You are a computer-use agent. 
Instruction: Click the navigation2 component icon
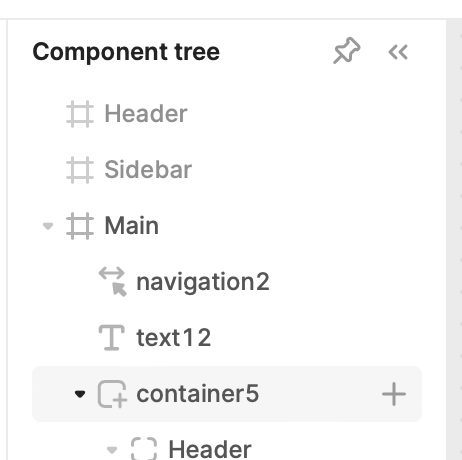[112, 282]
